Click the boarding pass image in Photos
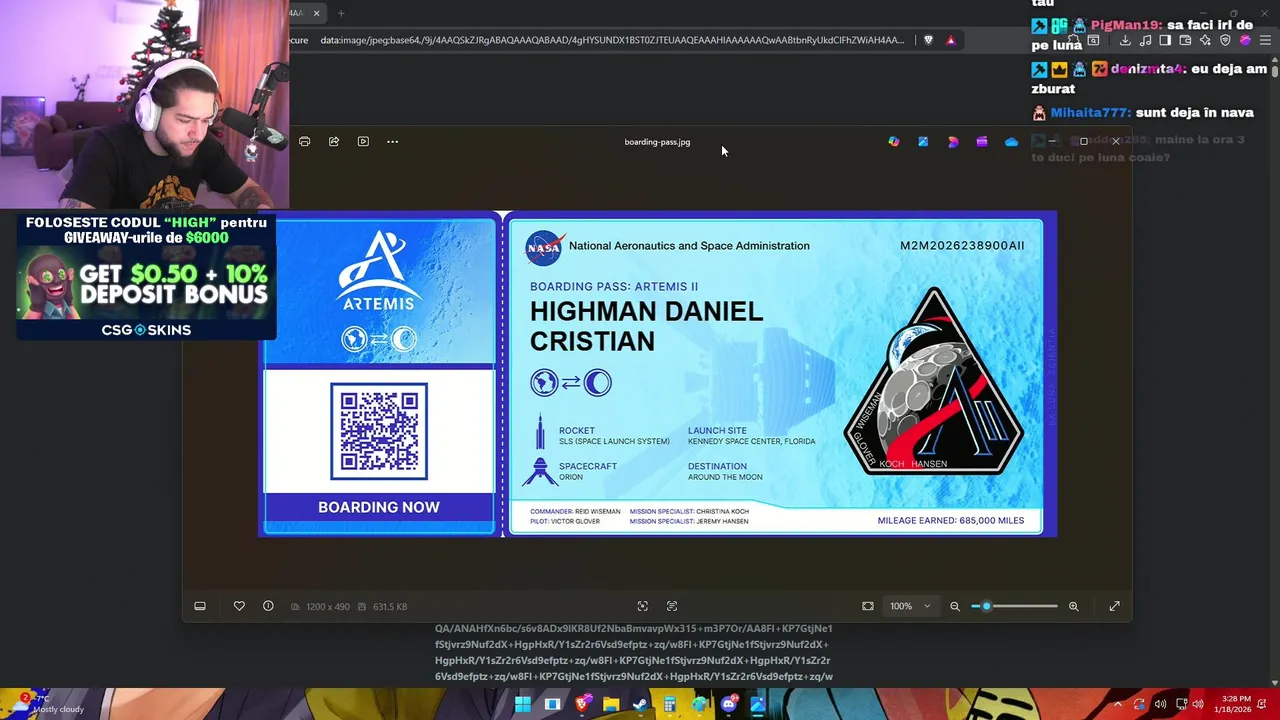The height and width of the screenshot is (720, 1280). point(657,374)
